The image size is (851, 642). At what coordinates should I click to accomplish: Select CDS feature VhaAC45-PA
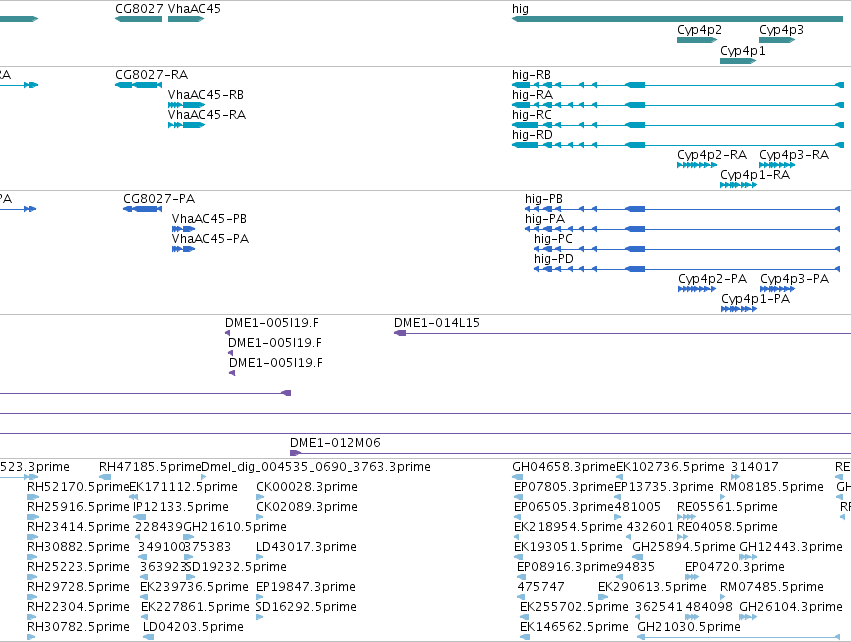(x=183, y=249)
